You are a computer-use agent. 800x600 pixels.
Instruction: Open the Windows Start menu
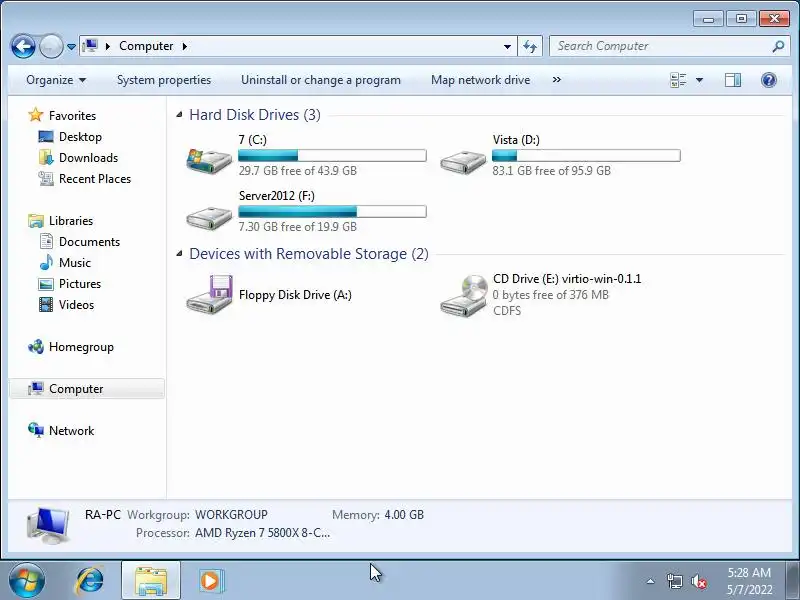pyautogui.click(x=27, y=580)
